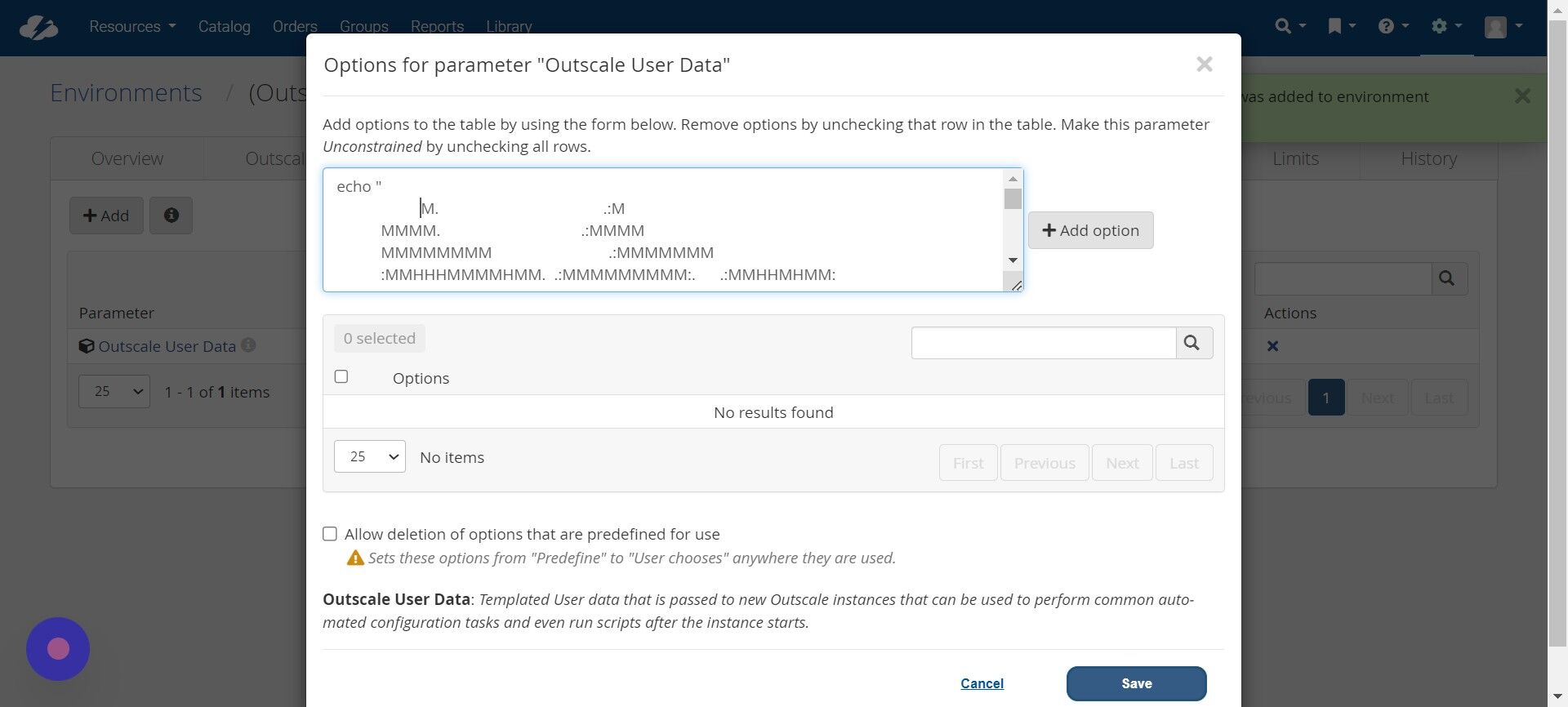The image size is (1568, 707).
Task: Click the Cancel link
Action: [982, 683]
